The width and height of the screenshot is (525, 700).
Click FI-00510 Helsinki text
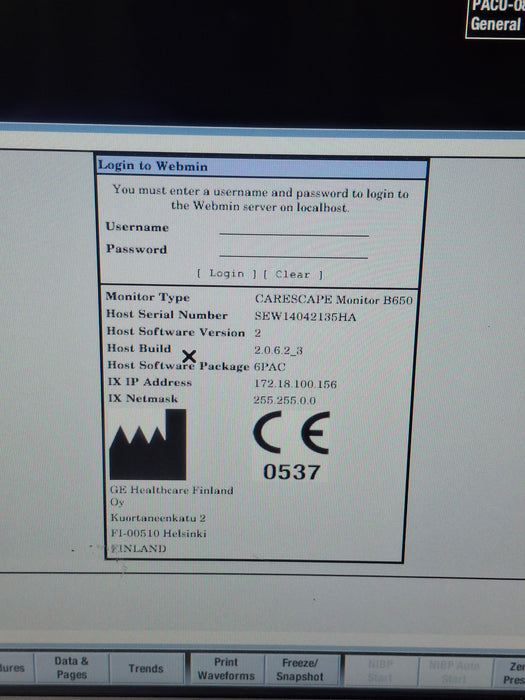pos(158,533)
